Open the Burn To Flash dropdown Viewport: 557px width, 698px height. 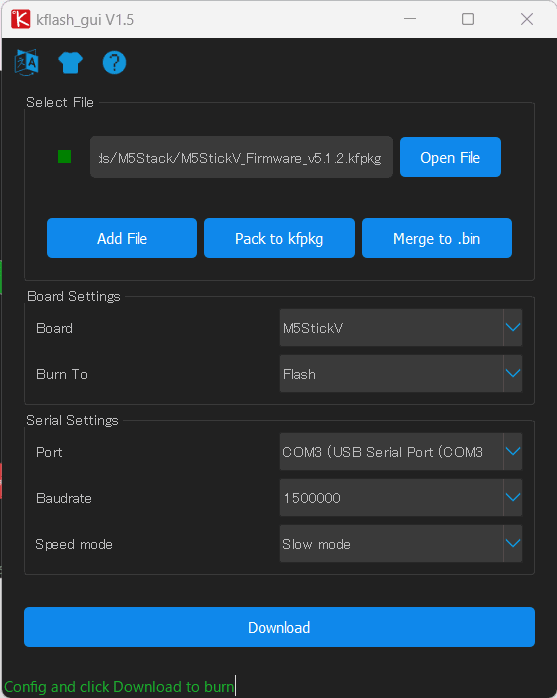click(401, 374)
